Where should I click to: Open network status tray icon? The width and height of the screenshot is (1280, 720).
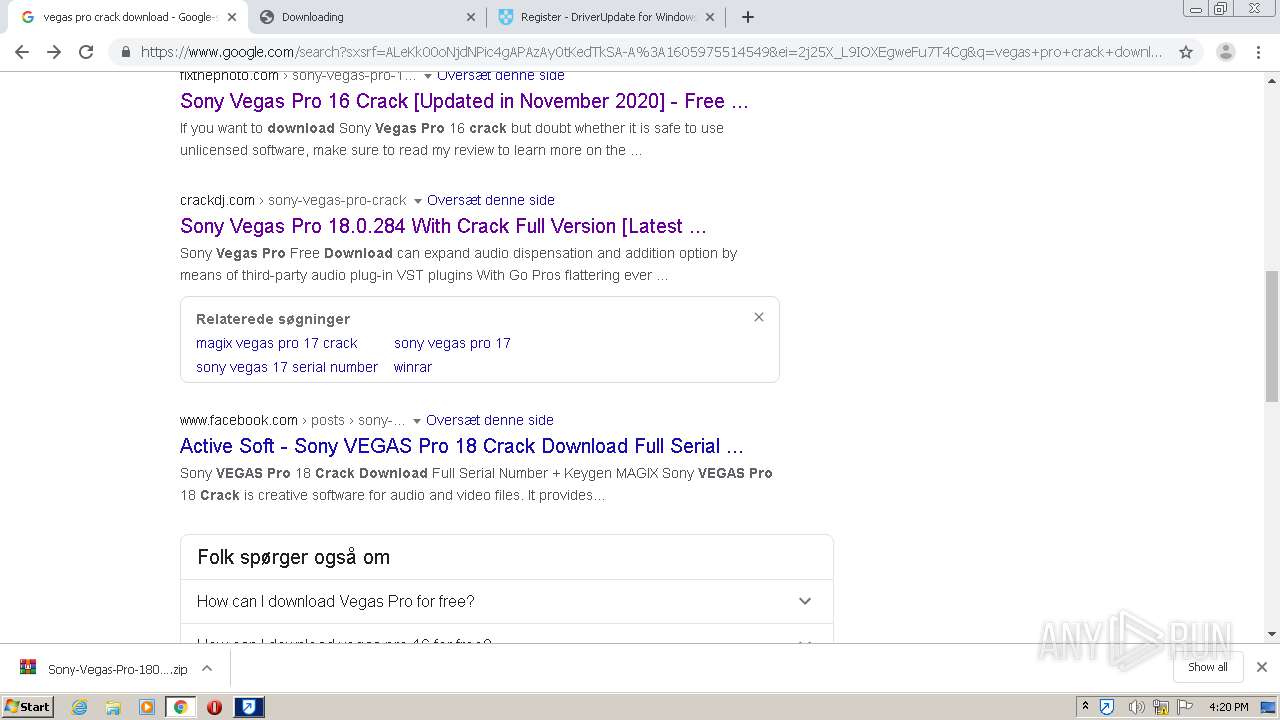pos(1160,707)
